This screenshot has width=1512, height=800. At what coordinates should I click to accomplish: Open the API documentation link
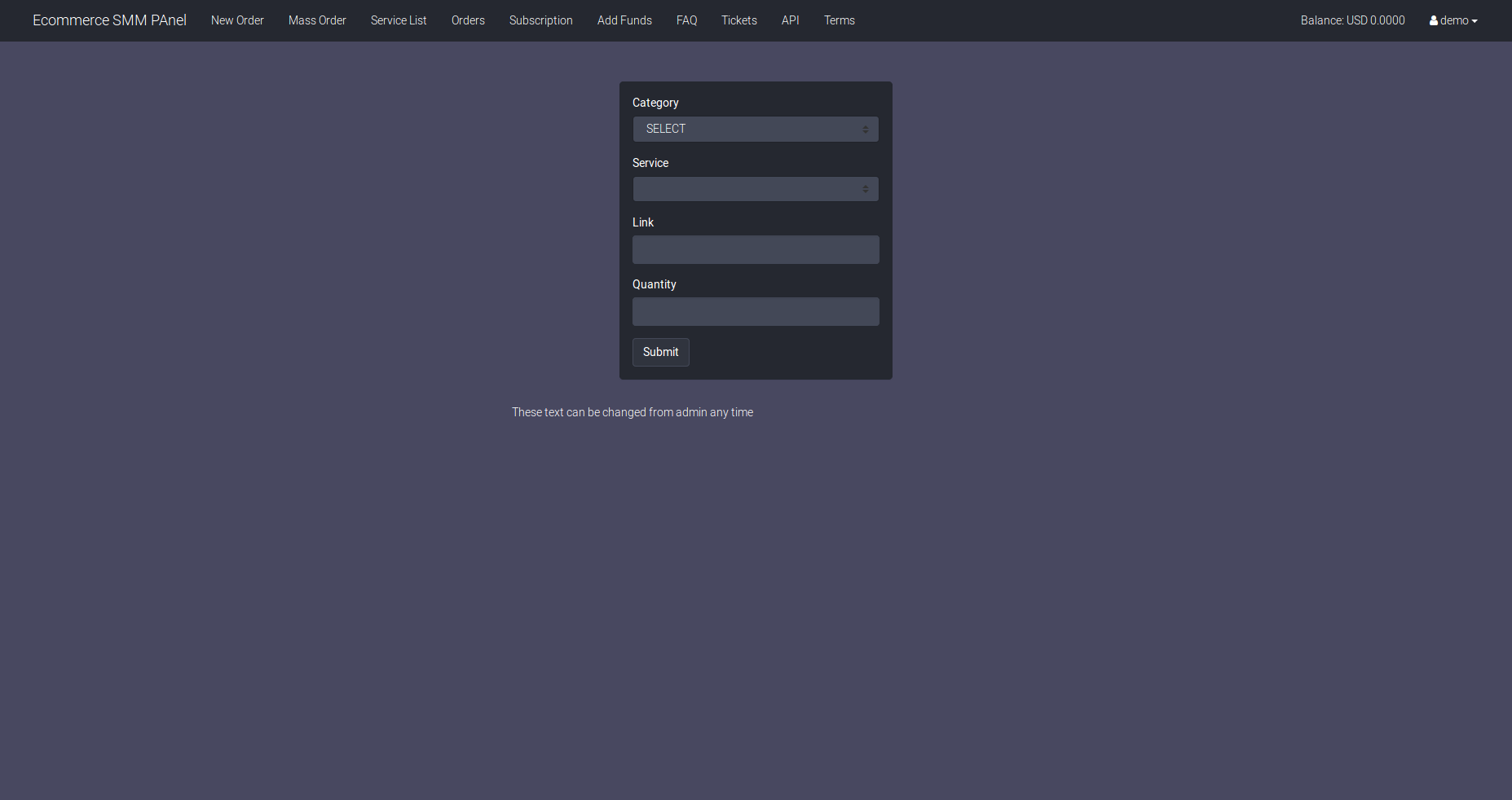click(x=790, y=20)
